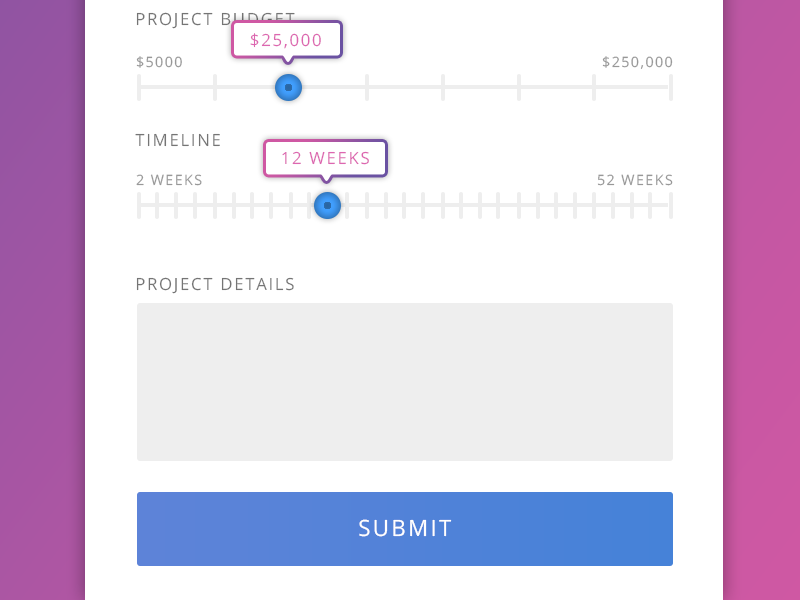Click the rightmost tick of the budget slider
The width and height of the screenshot is (800, 600).
click(x=670, y=87)
